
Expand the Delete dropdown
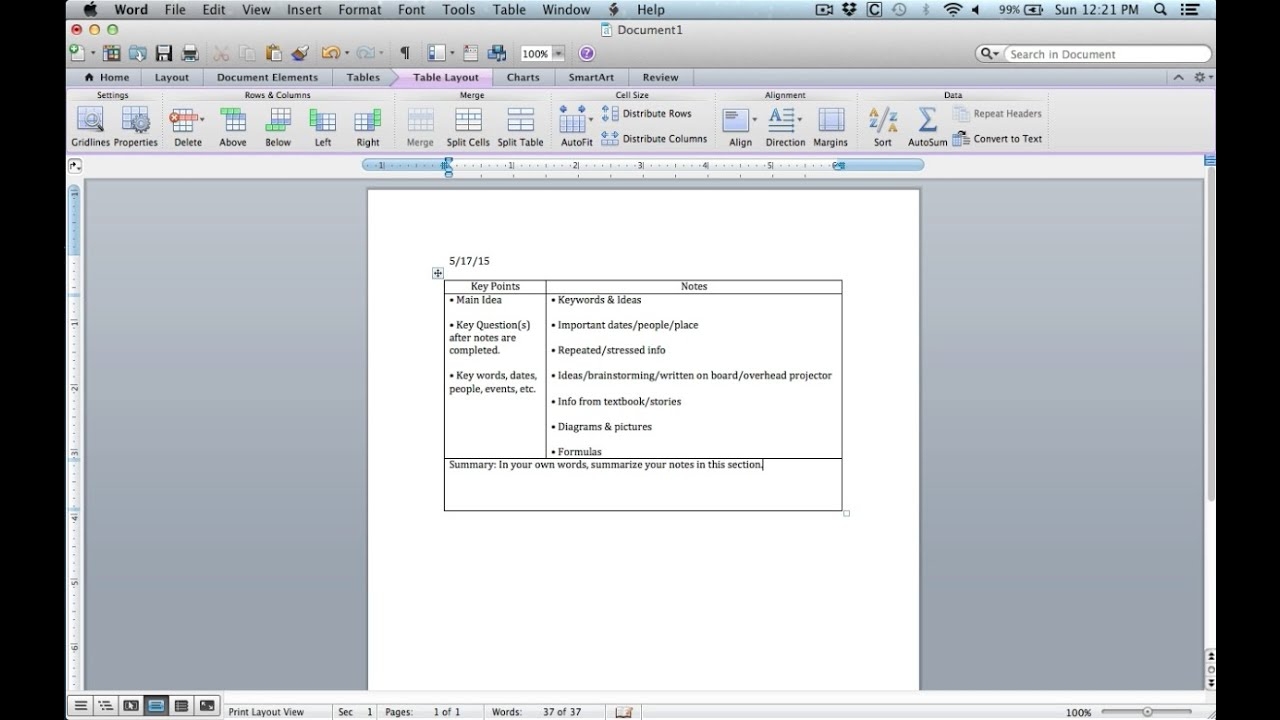pos(203,119)
